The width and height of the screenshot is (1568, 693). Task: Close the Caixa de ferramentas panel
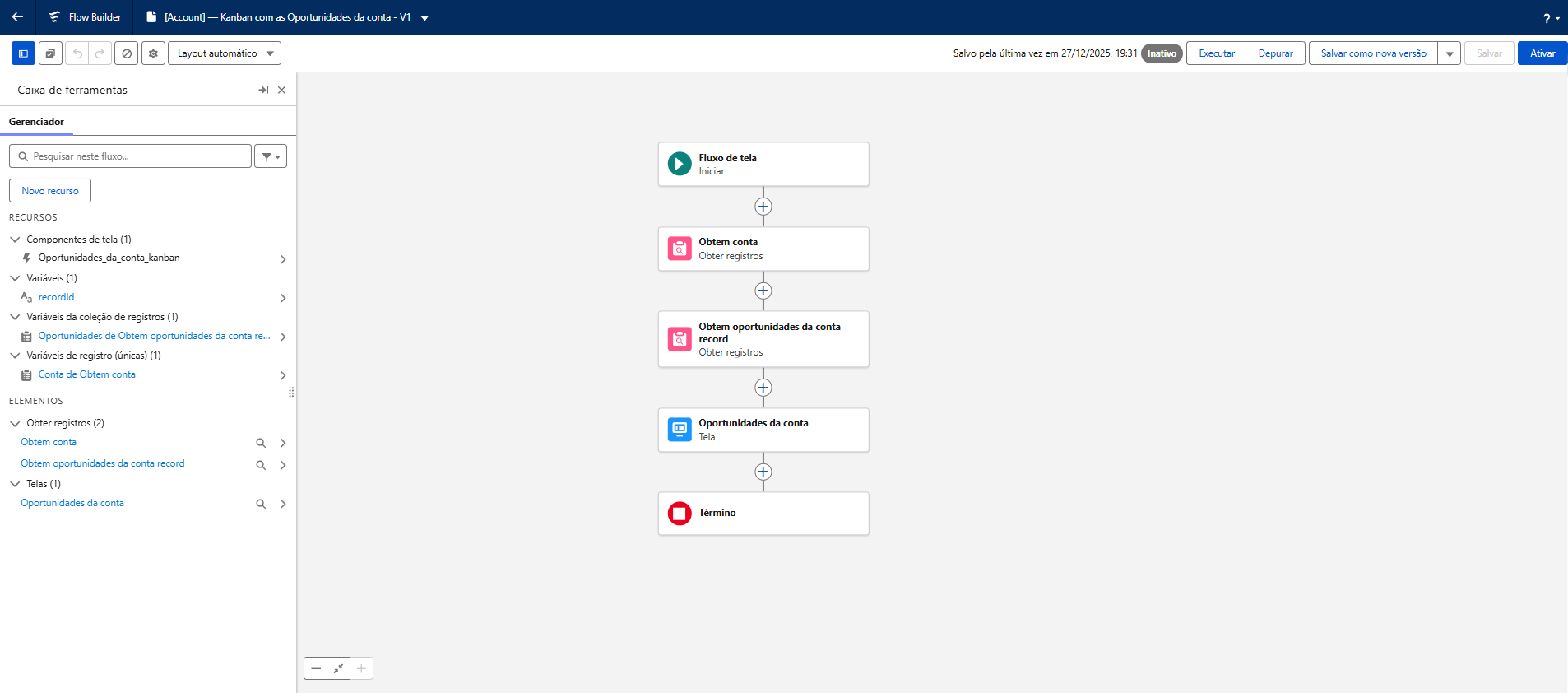coord(281,90)
